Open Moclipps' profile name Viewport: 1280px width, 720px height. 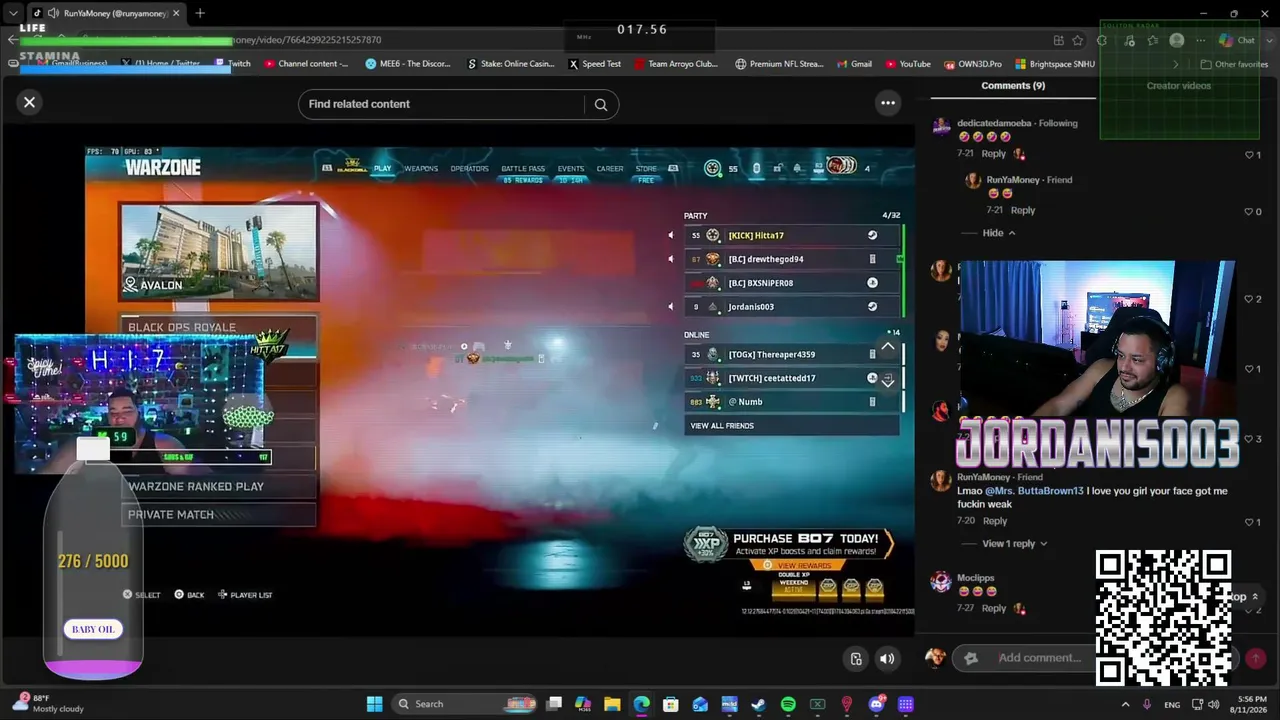coord(976,578)
